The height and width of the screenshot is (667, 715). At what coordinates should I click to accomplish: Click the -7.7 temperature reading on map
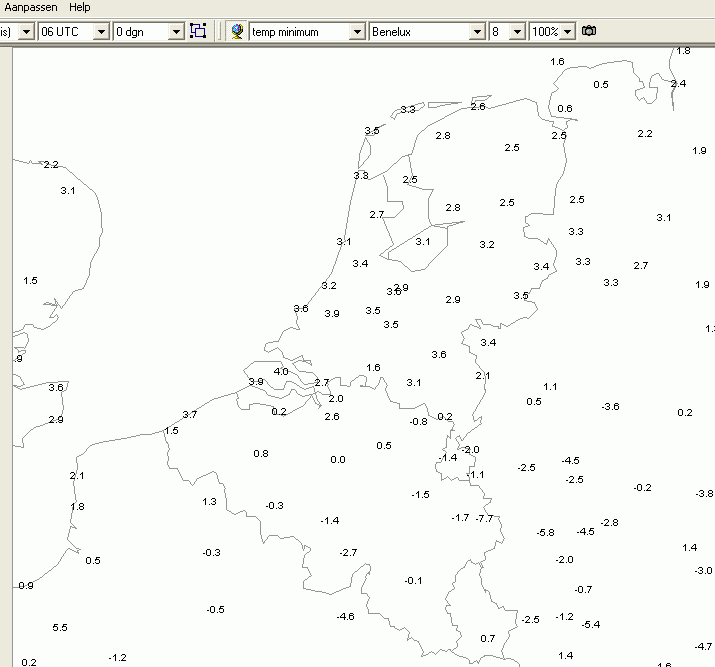pos(484,518)
